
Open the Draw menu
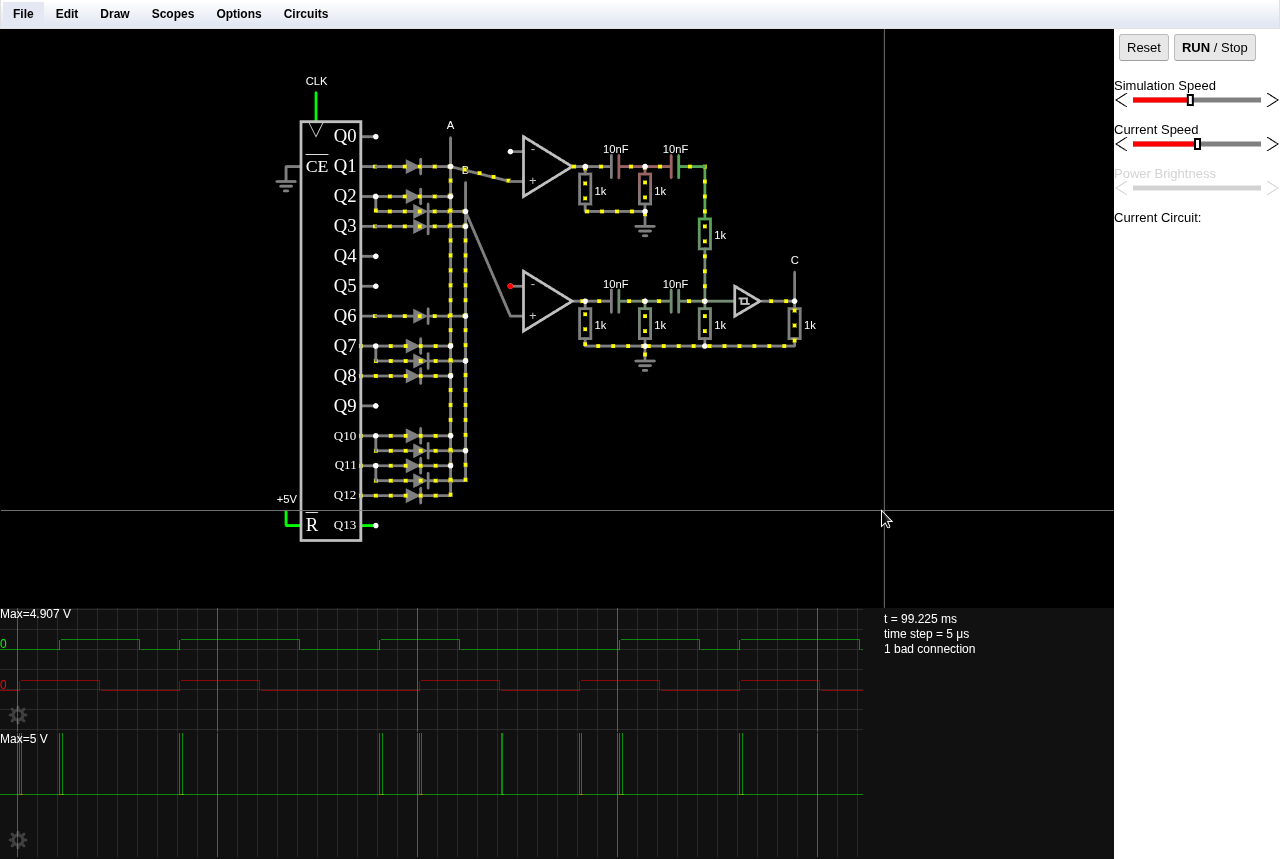click(x=115, y=14)
